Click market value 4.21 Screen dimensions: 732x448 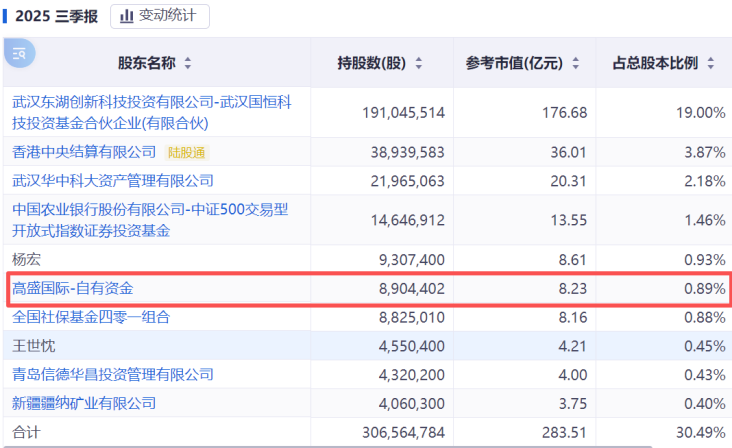(x=572, y=346)
